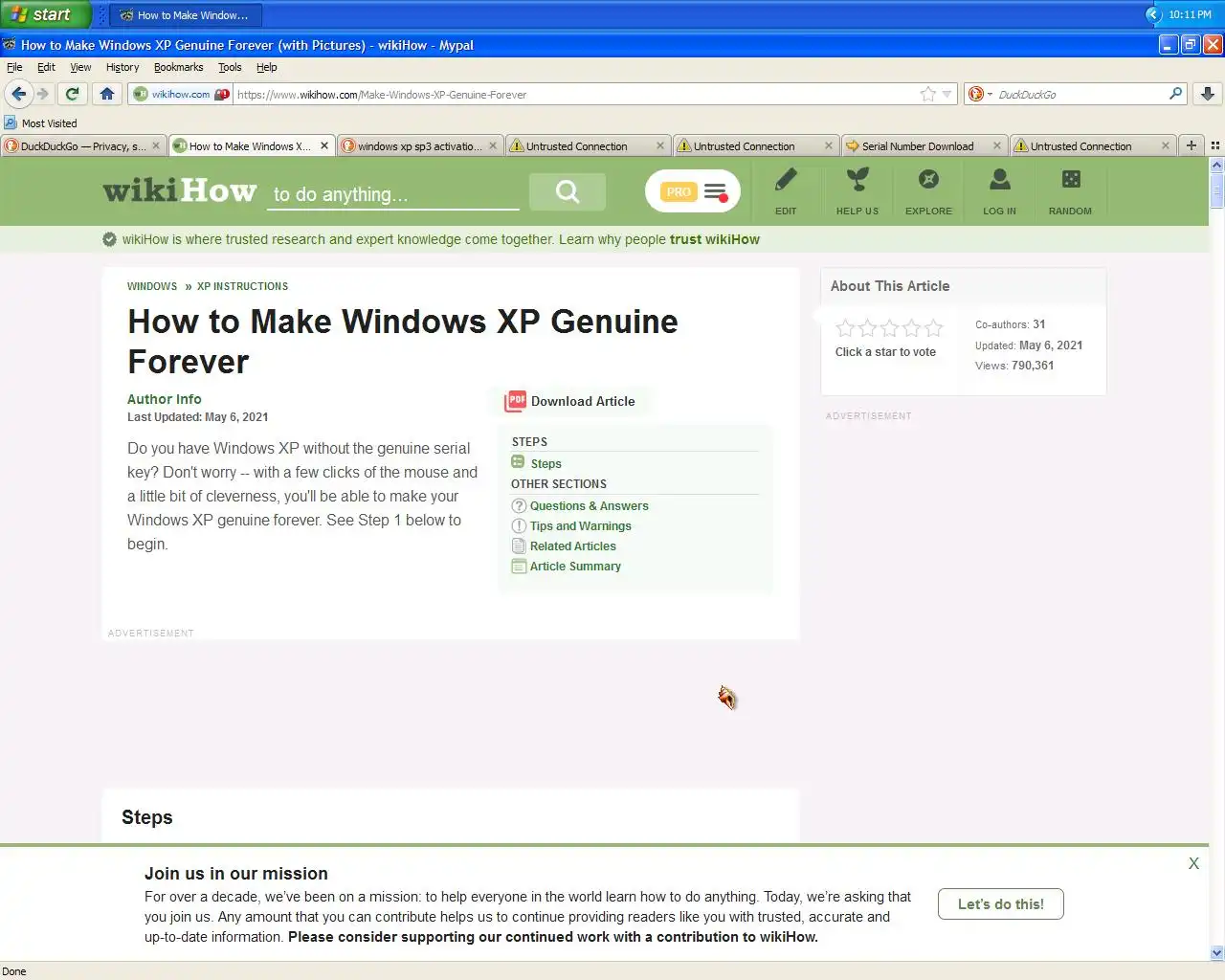Image resolution: width=1225 pixels, height=980 pixels.
Task: Click the browser Forward arrow
Action: click(x=42, y=94)
